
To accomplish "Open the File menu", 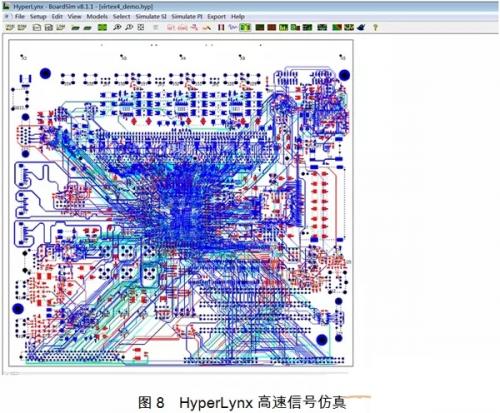I will (x=20, y=16).
